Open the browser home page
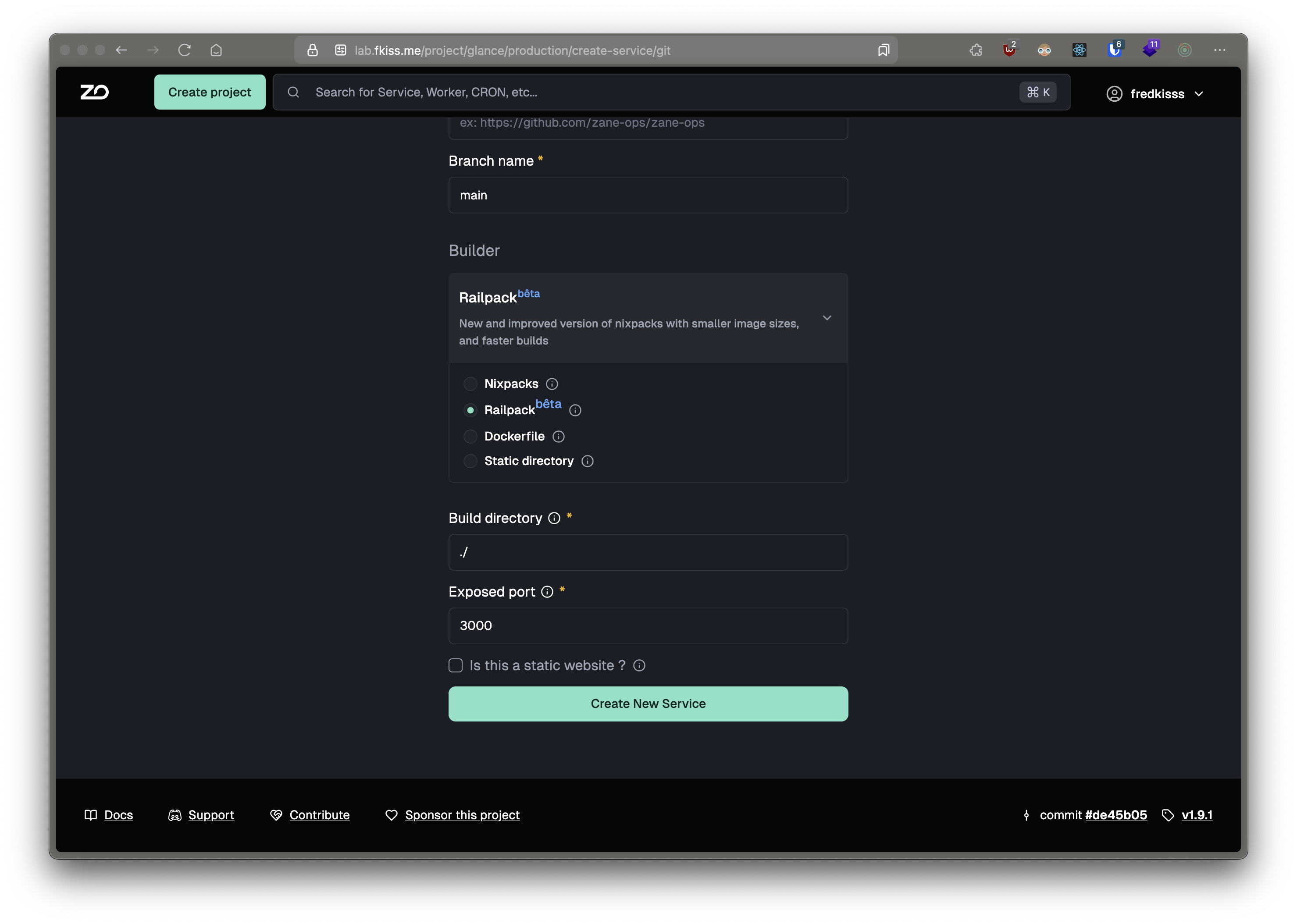 pos(216,50)
